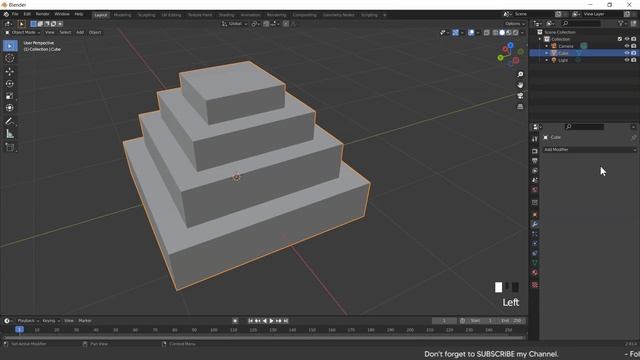Toggle viewport overlays button

pos(471,33)
